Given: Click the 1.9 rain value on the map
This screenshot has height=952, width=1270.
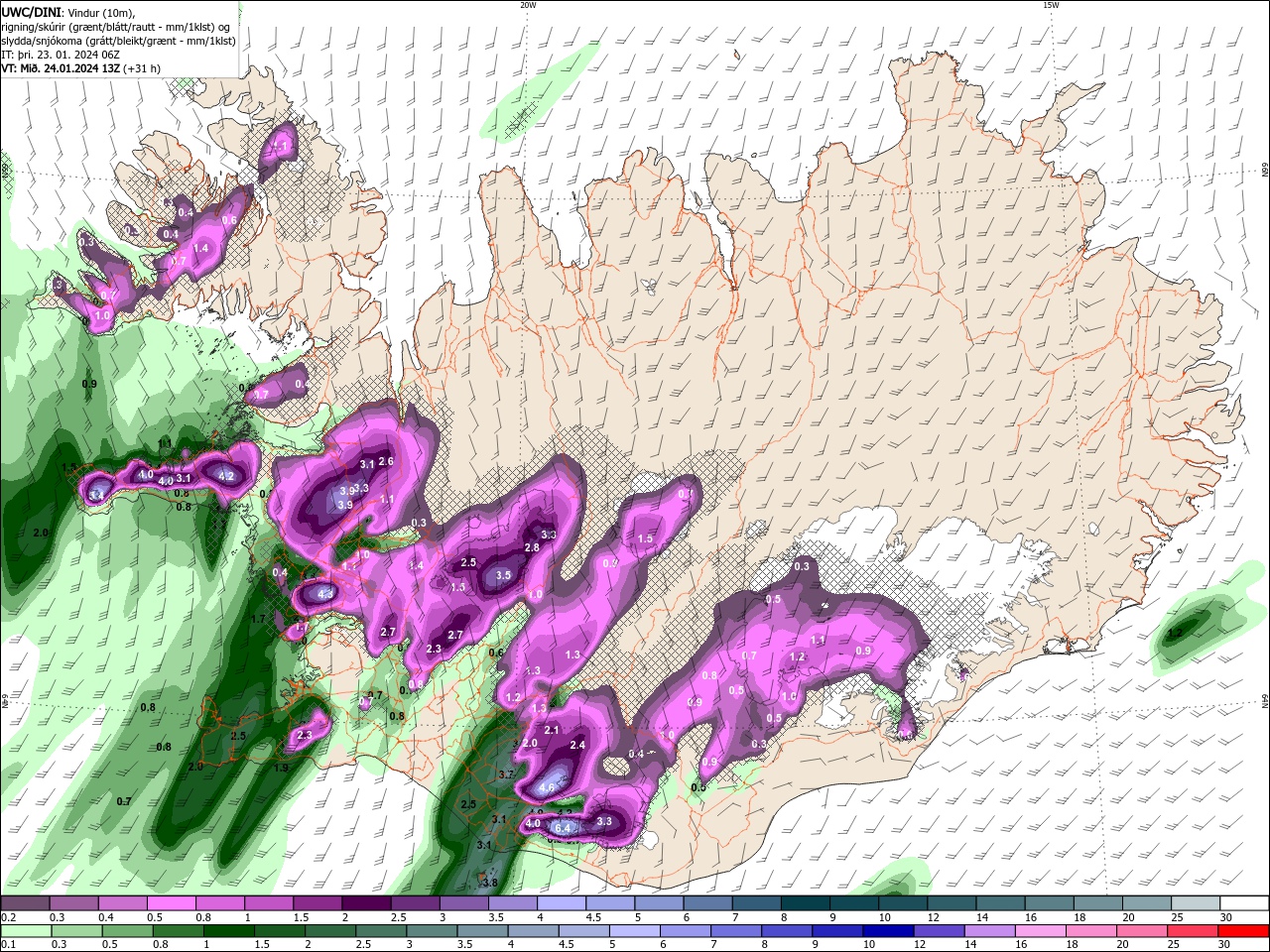Looking at the screenshot, I should (x=281, y=768).
